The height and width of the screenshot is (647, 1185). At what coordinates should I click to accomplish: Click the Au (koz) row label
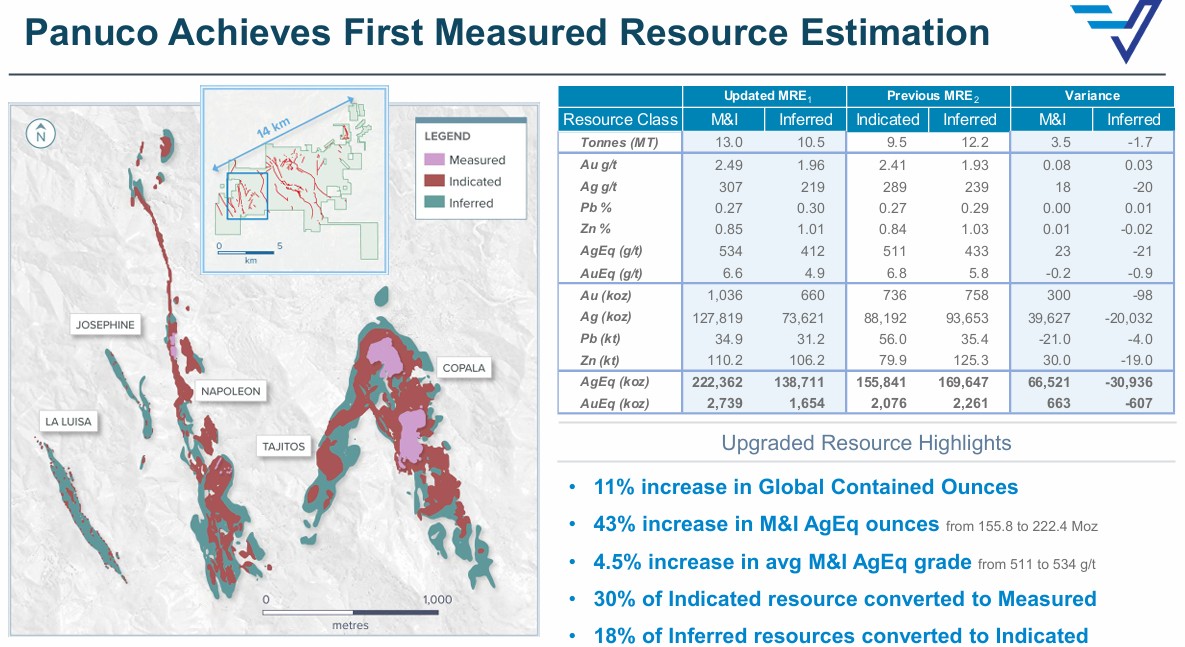pyautogui.click(x=605, y=296)
